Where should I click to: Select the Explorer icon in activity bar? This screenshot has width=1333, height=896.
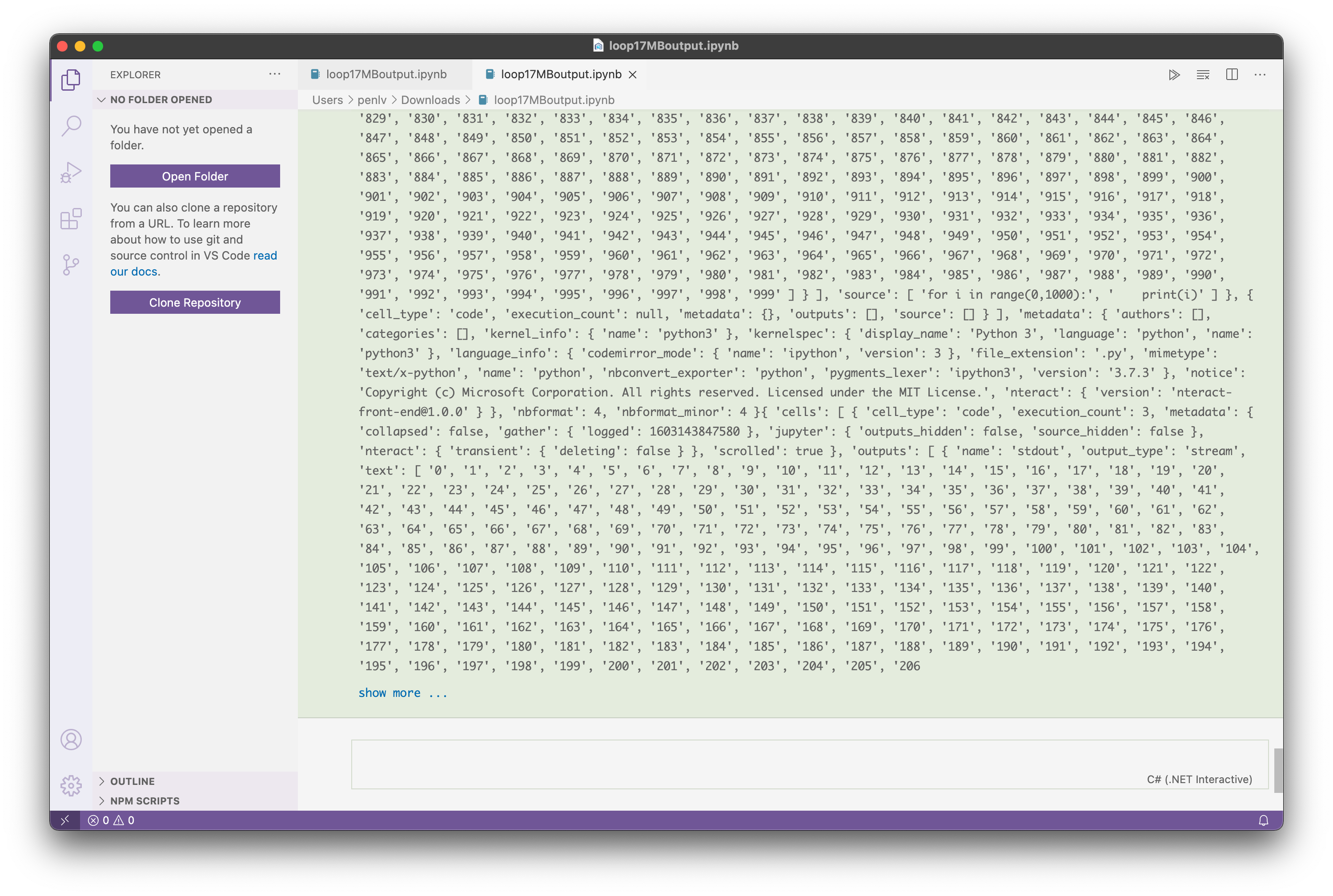(x=71, y=80)
